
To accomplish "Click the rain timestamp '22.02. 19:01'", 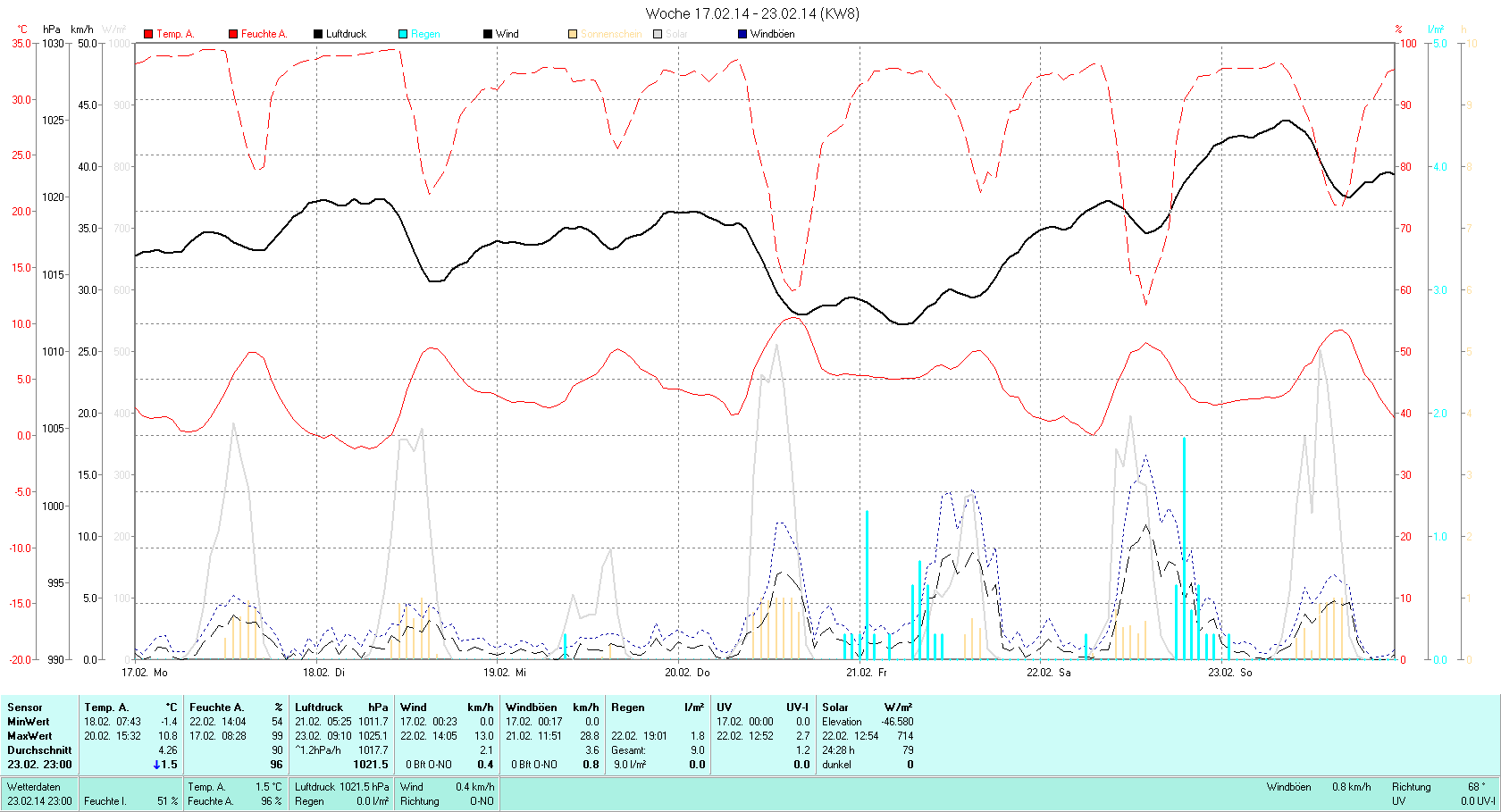I will click(x=640, y=735).
